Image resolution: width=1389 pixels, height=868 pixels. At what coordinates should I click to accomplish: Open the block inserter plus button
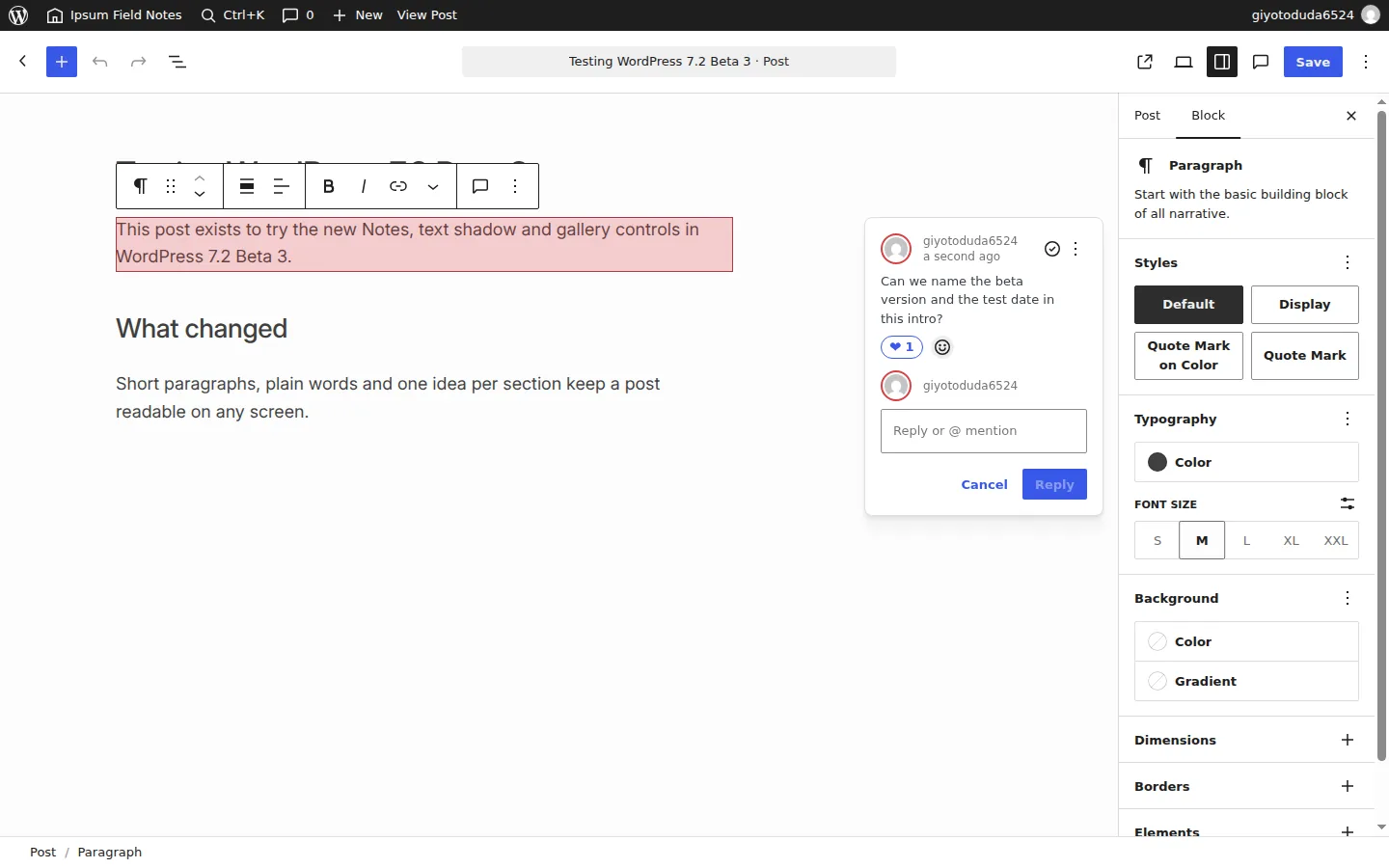click(x=62, y=62)
